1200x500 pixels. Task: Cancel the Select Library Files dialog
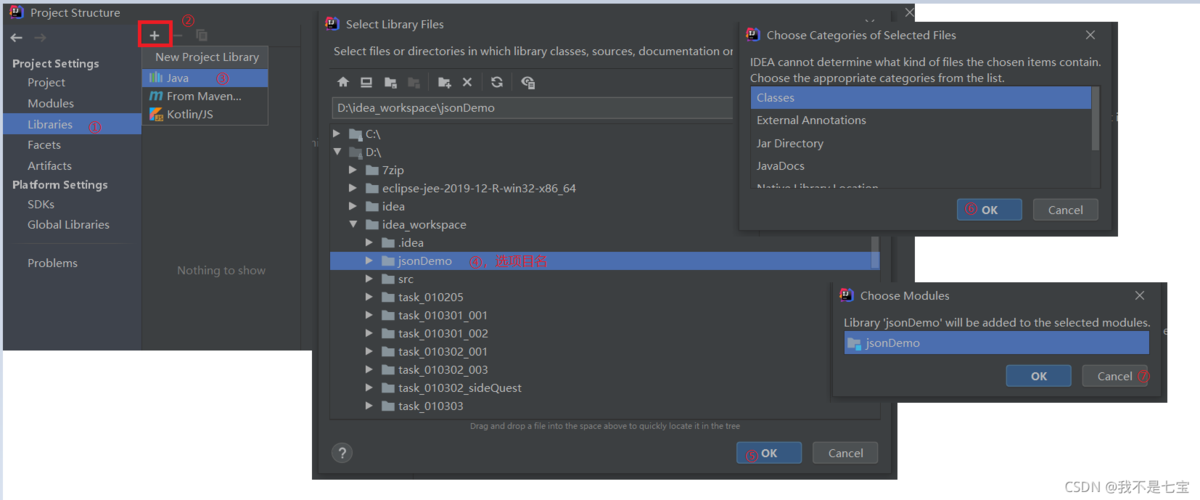coord(845,453)
